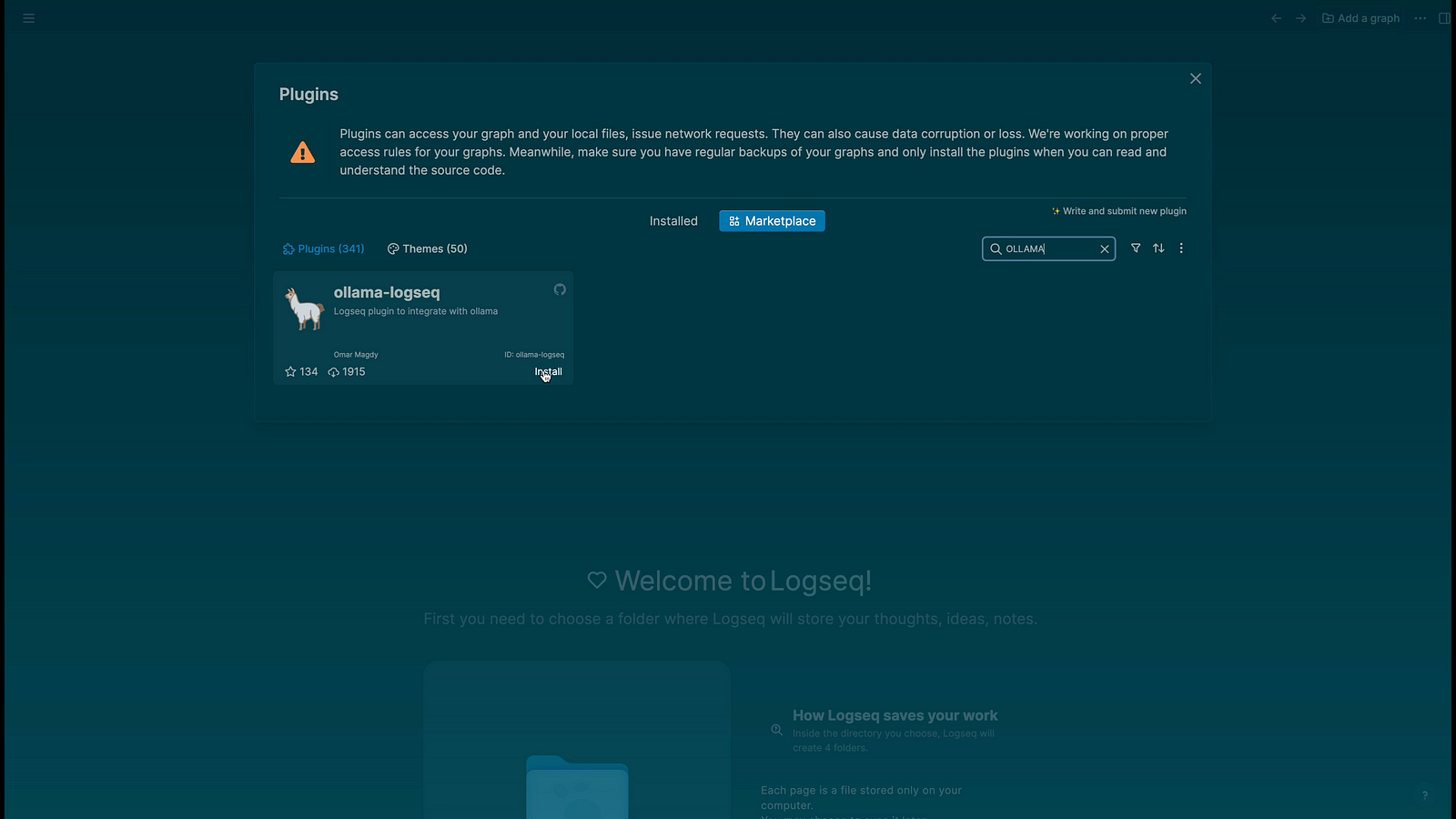
Task: Toggle the right sidebar panel
Action: (1444, 18)
